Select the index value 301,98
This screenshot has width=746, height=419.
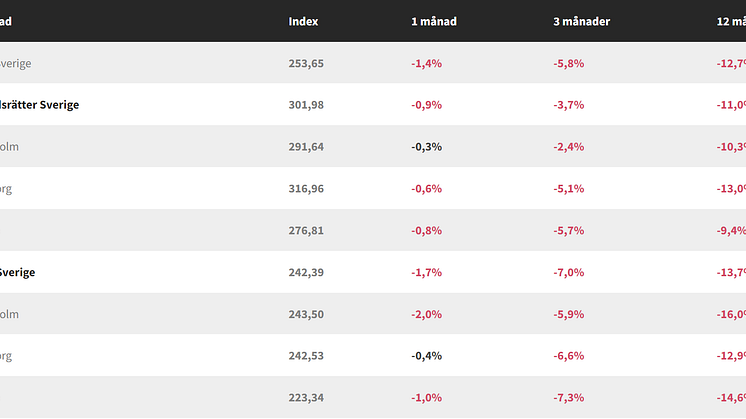(x=306, y=105)
